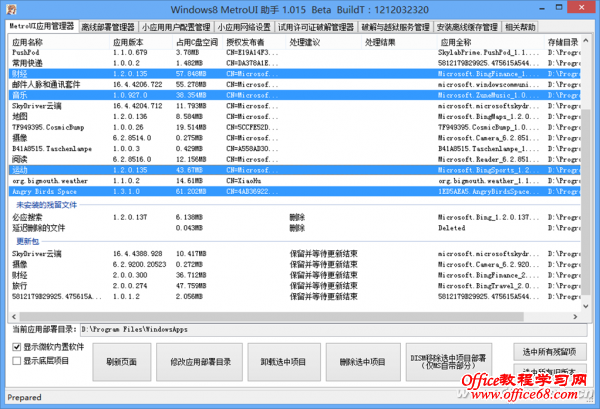Select the 7F949395.CosmicBump row

click(x=295, y=127)
